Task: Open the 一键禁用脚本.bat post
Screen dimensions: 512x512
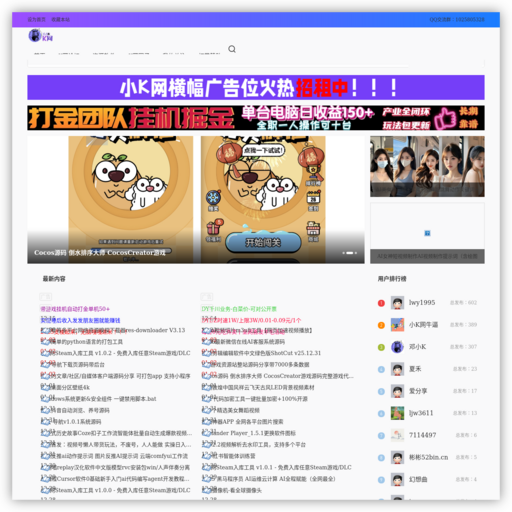Action: click(99, 399)
